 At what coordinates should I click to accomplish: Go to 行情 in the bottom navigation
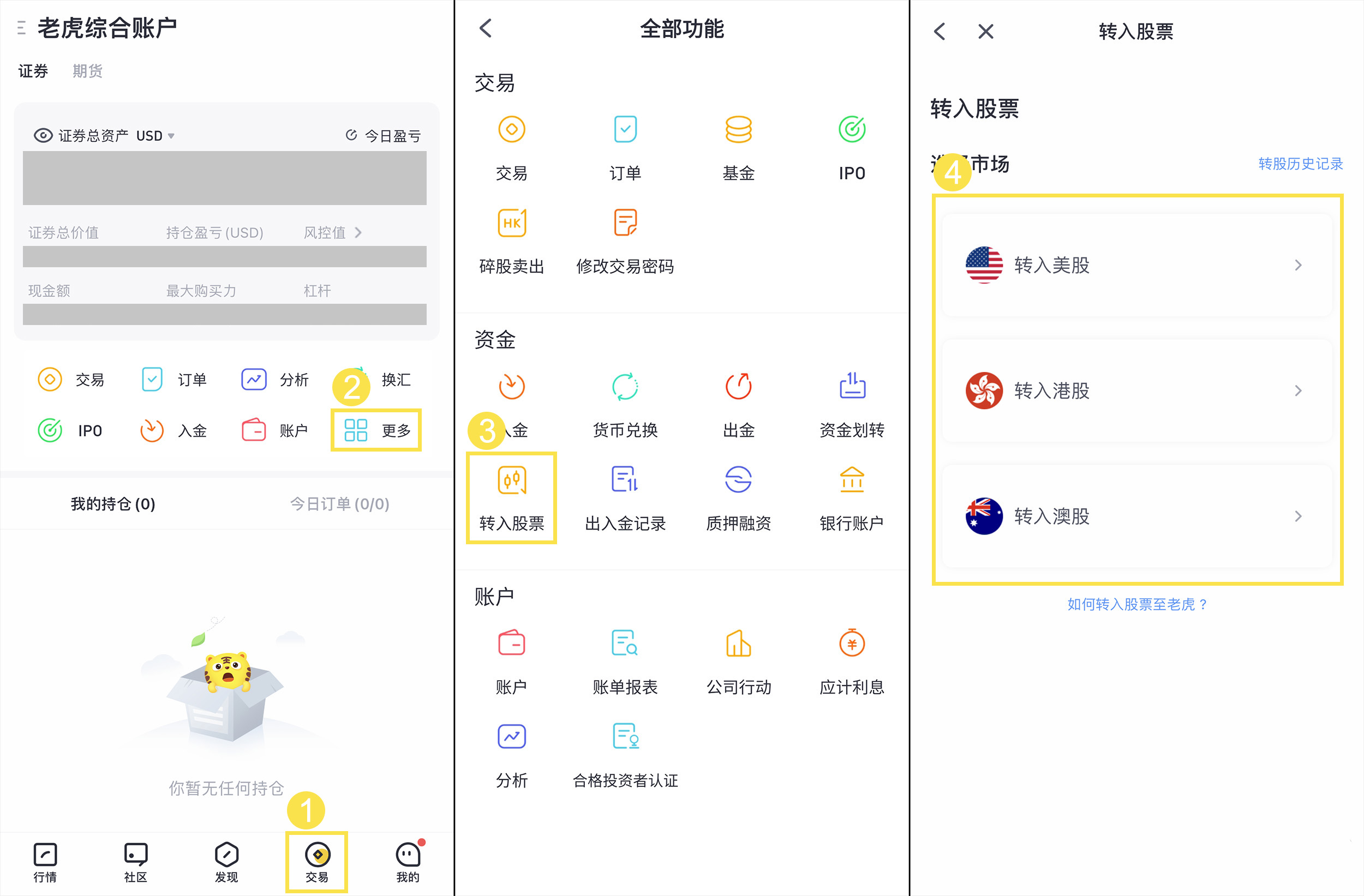[x=45, y=862]
